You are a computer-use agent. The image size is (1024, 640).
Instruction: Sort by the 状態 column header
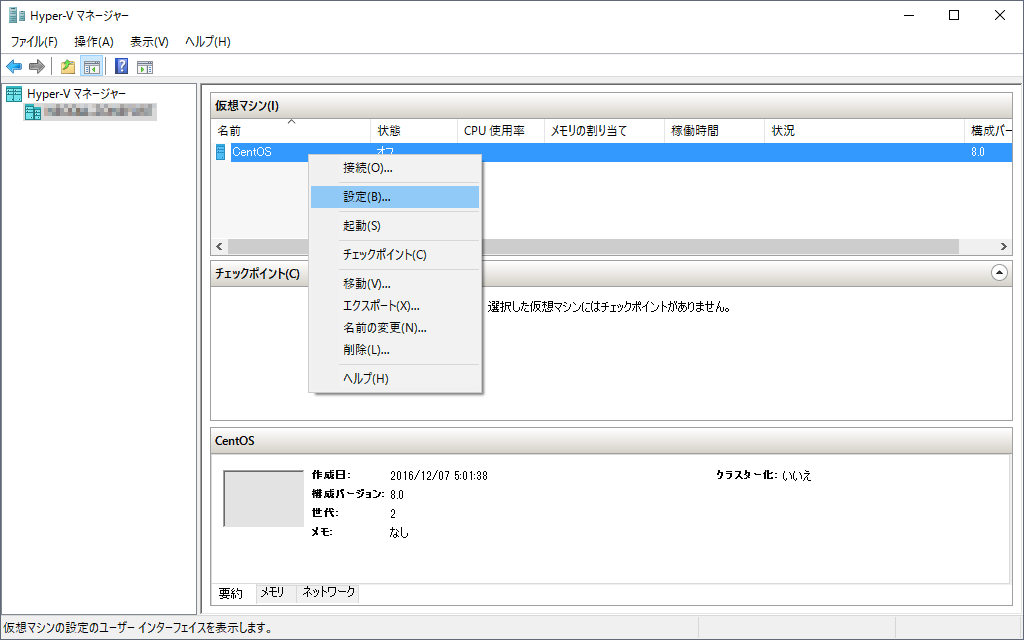[414, 131]
